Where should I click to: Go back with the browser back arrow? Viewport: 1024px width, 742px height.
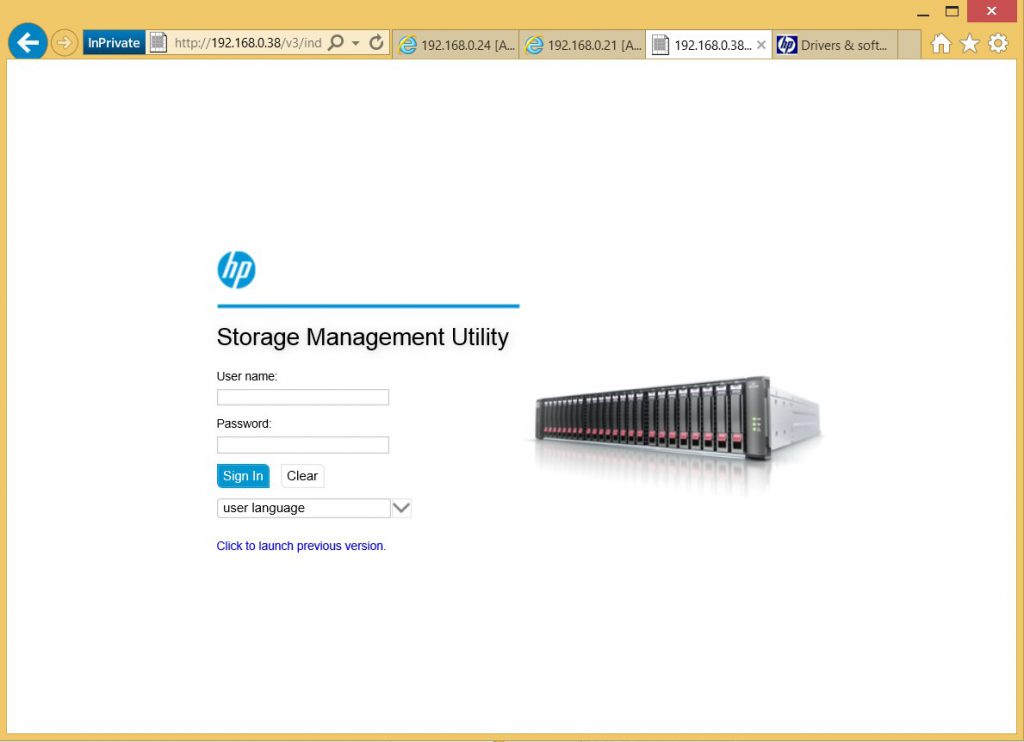[x=27, y=42]
